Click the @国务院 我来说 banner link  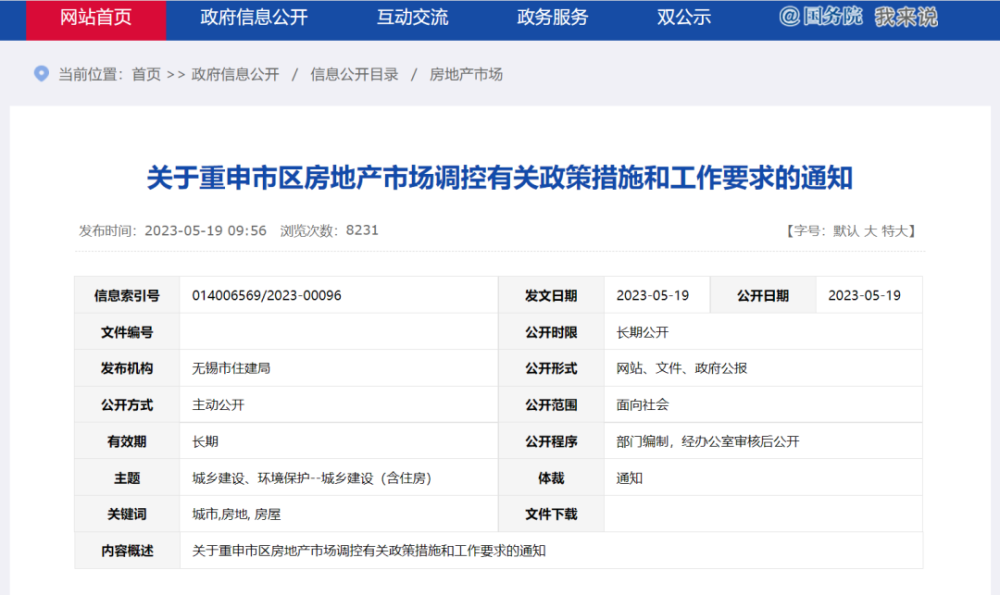pyautogui.click(x=858, y=17)
